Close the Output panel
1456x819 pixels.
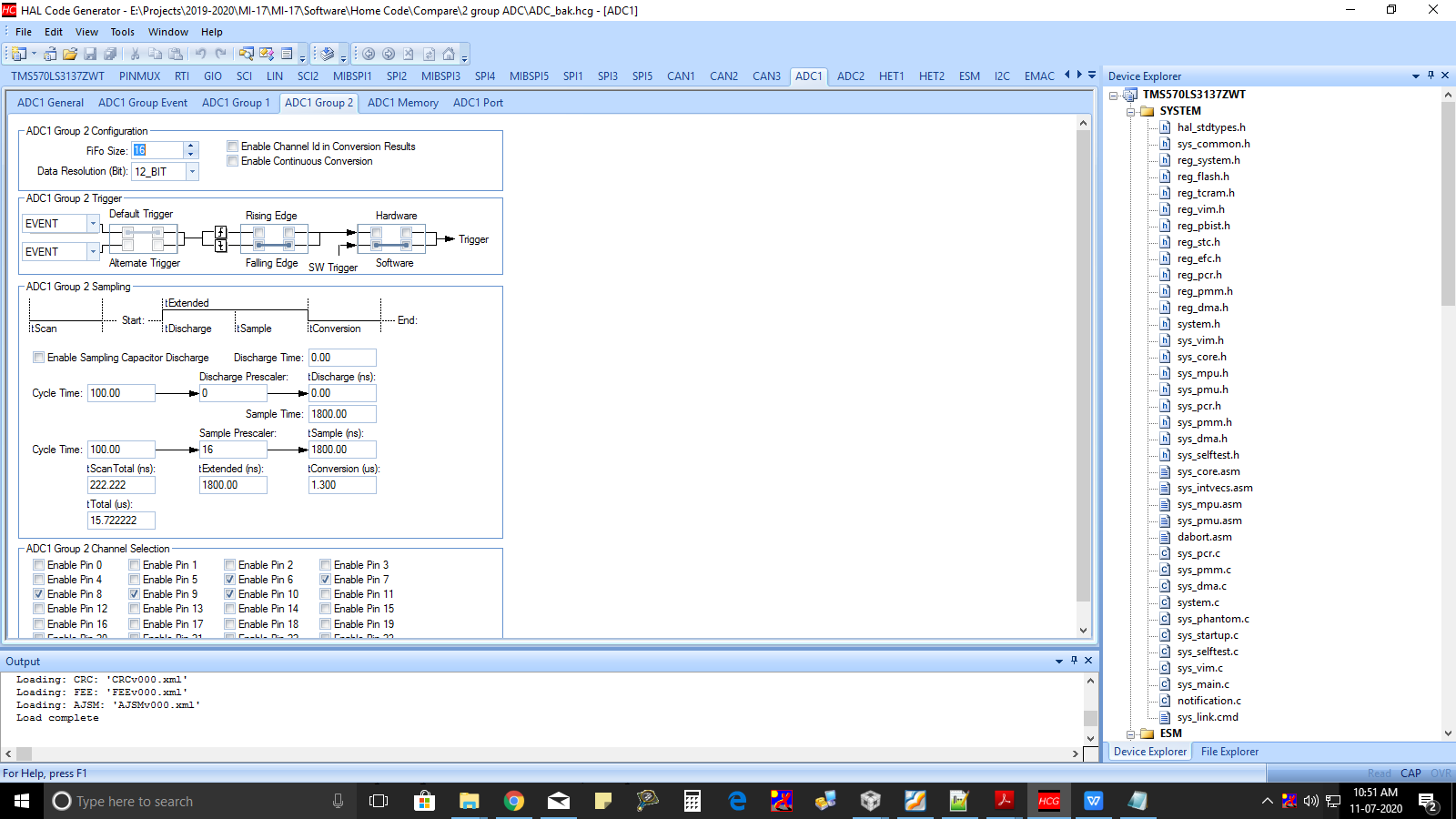[x=1088, y=661]
